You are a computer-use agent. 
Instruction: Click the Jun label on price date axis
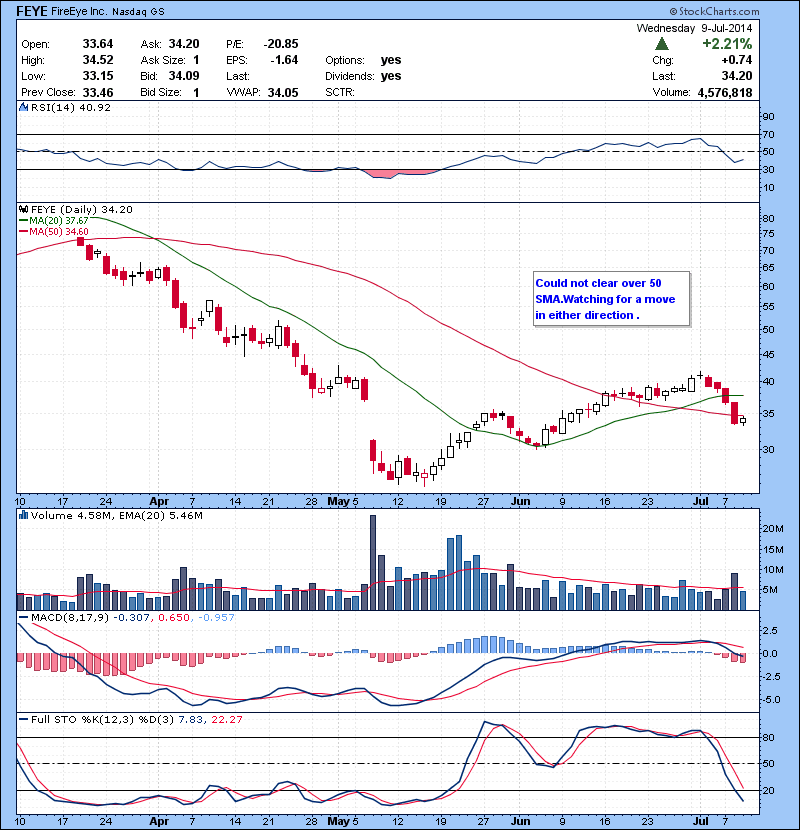(x=520, y=501)
